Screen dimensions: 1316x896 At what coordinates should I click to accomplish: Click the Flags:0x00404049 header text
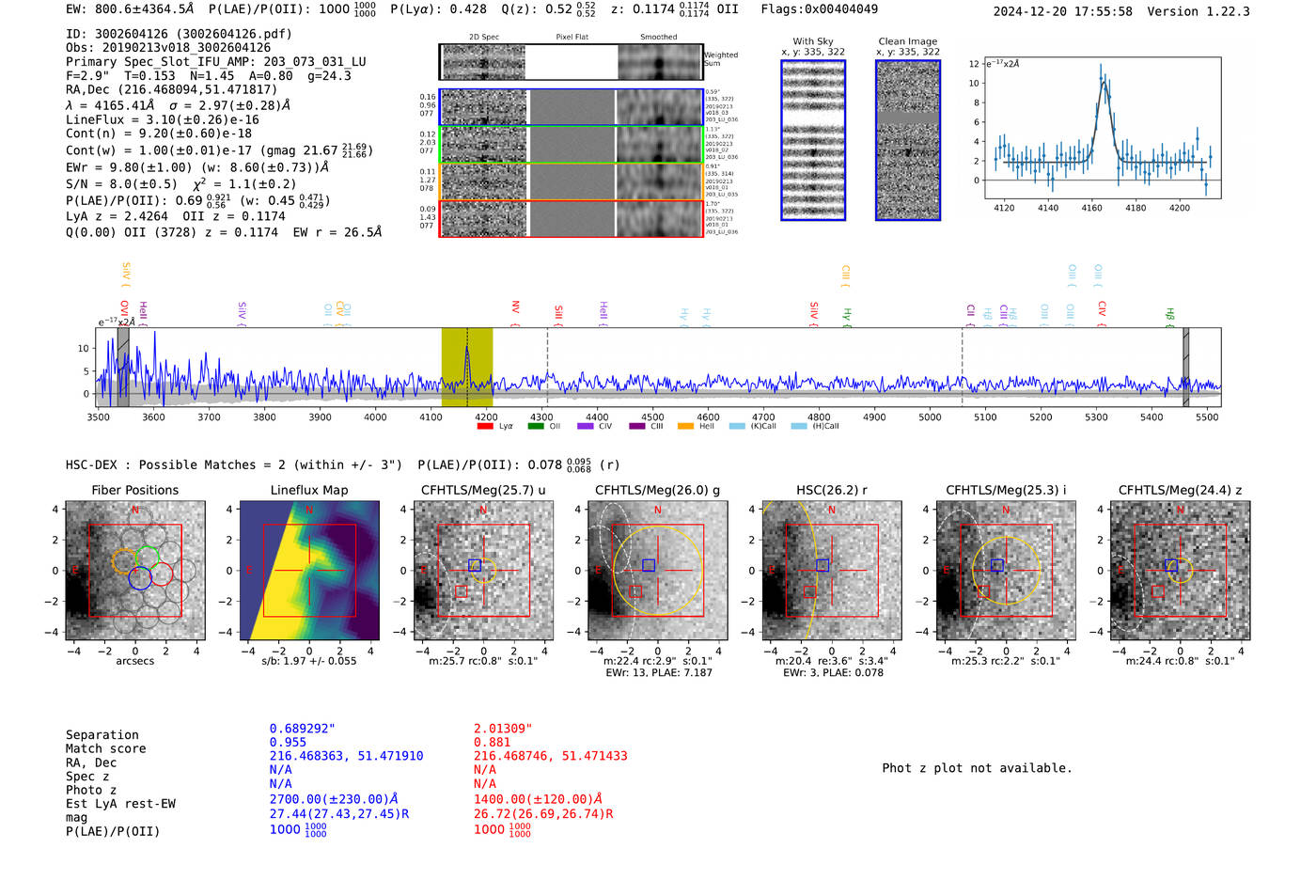click(x=820, y=9)
